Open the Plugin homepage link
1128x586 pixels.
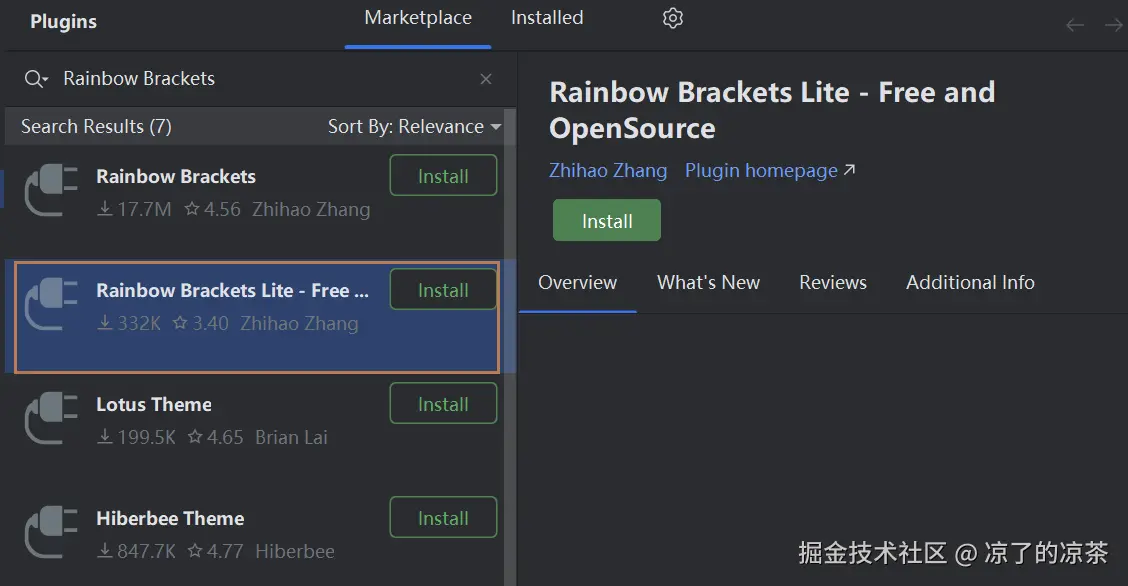click(770, 170)
